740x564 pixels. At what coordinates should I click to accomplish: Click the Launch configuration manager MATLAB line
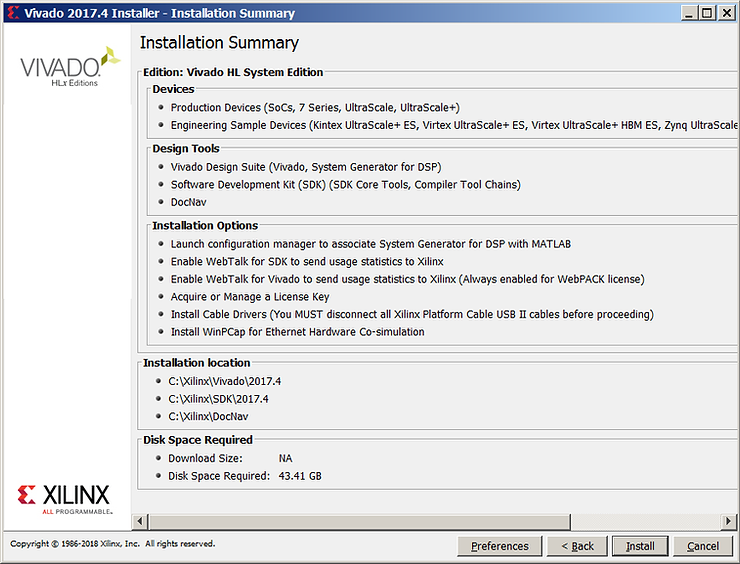tap(370, 244)
